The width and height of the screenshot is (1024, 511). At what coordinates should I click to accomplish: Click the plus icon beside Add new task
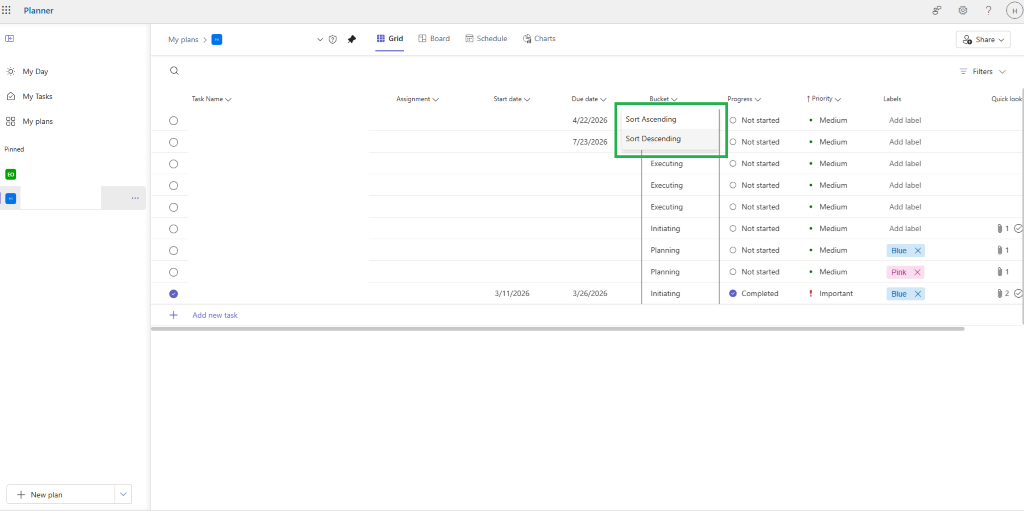tap(174, 315)
